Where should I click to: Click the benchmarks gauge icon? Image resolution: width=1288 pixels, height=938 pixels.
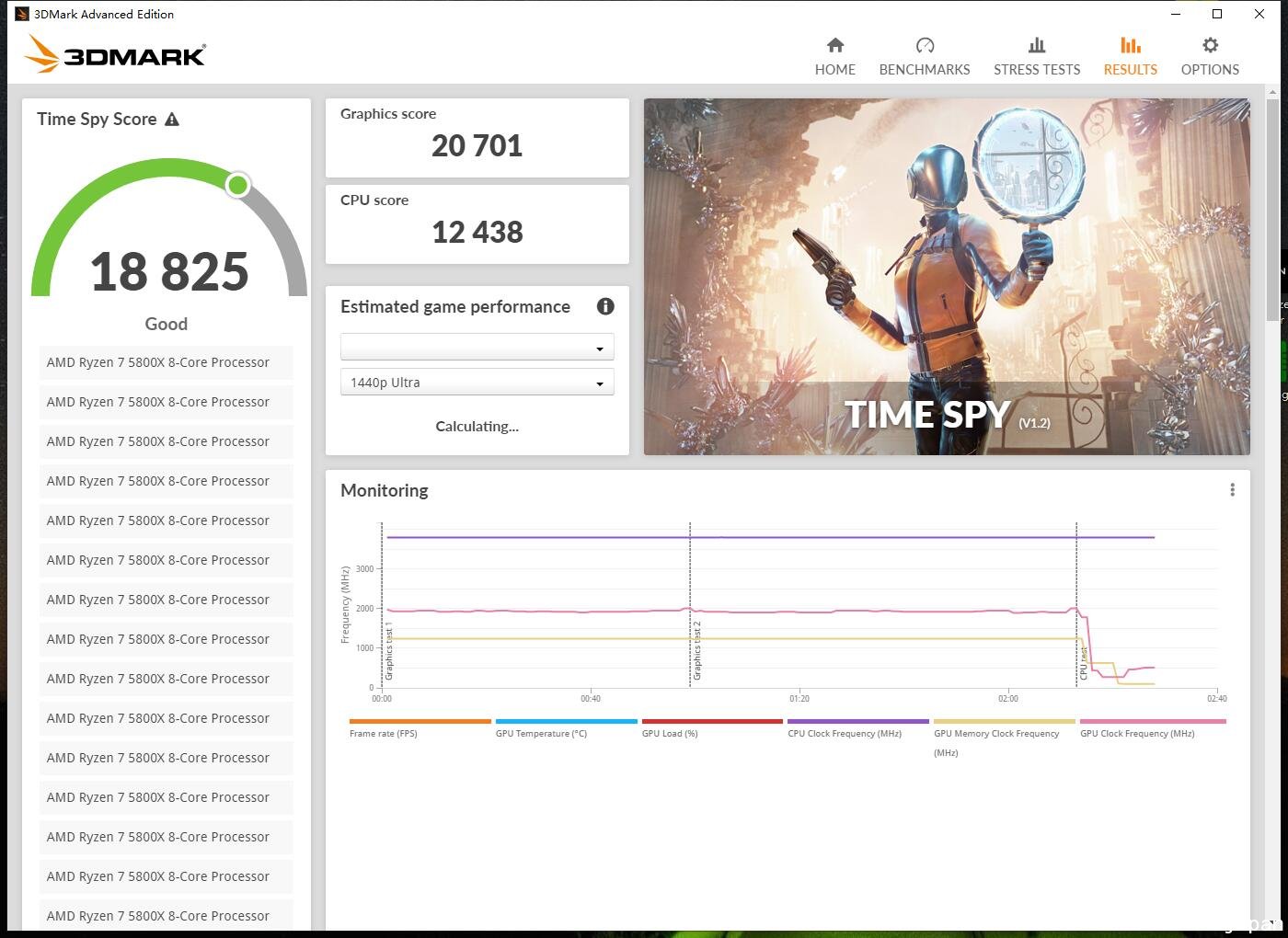pos(925,45)
